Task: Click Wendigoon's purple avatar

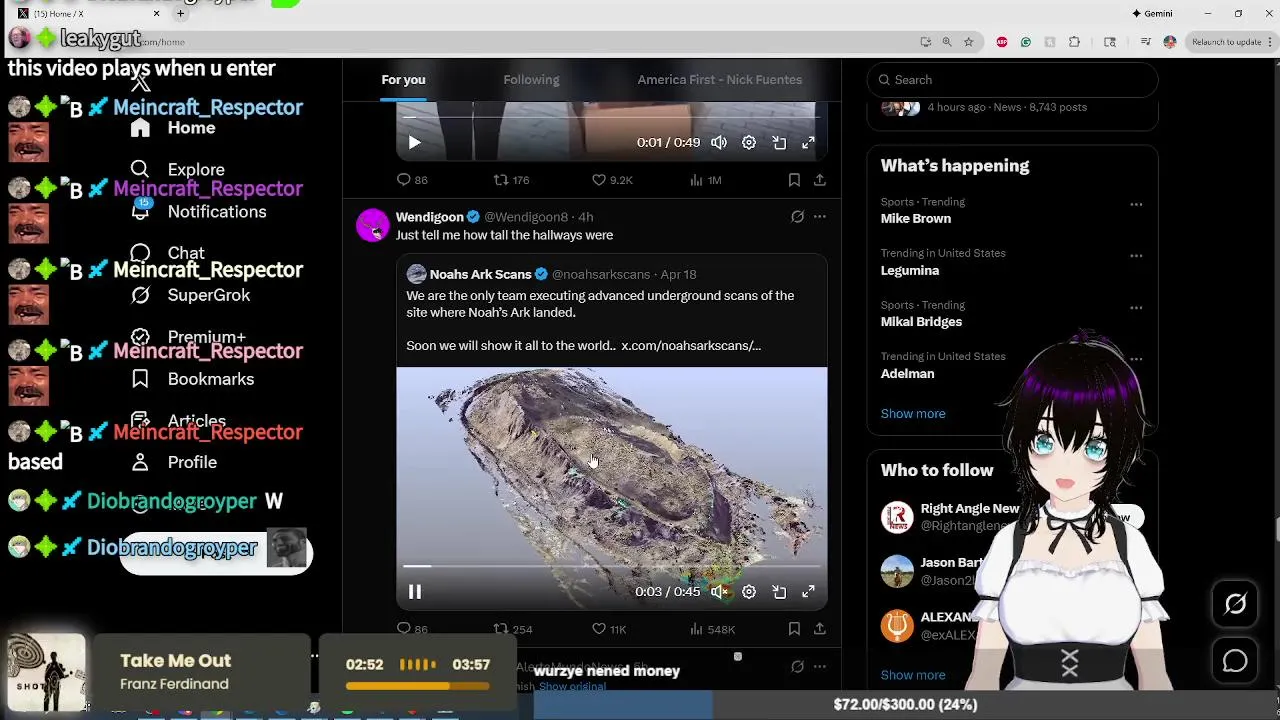Action: pyautogui.click(x=372, y=225)
